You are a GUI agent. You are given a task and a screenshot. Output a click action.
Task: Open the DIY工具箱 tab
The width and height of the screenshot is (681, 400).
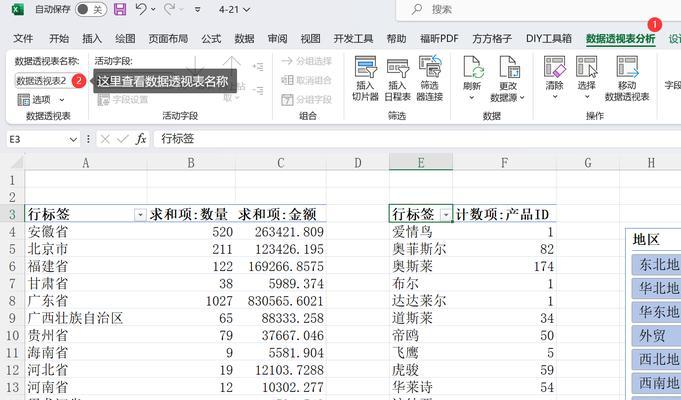click(549, 39)
